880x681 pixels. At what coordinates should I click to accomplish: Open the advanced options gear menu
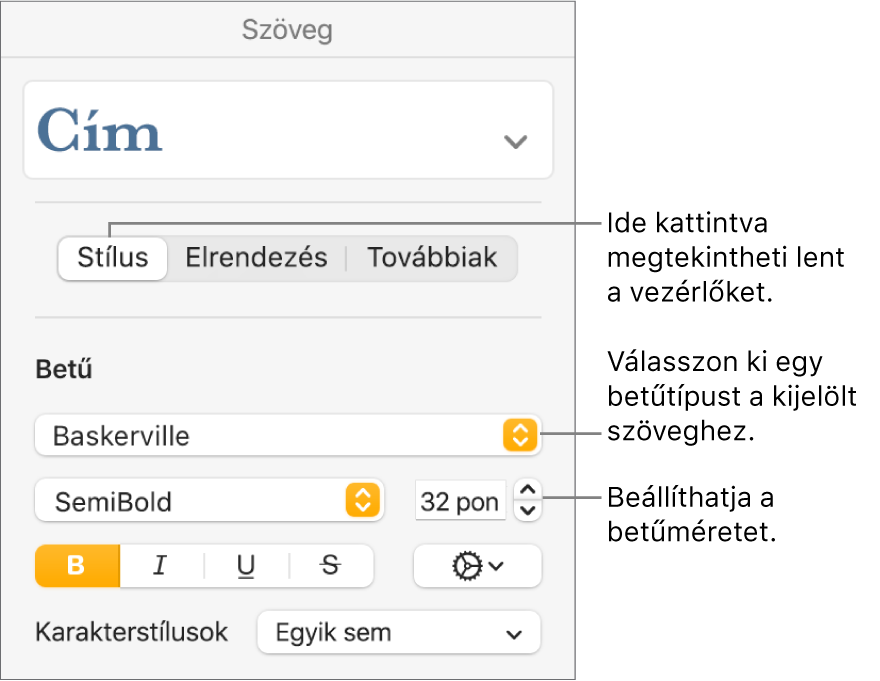[477, 566]
